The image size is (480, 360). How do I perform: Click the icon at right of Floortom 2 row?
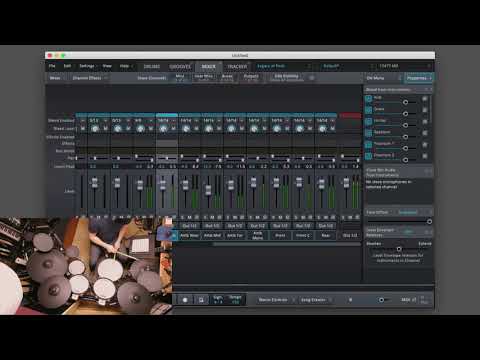pos(425,156)
